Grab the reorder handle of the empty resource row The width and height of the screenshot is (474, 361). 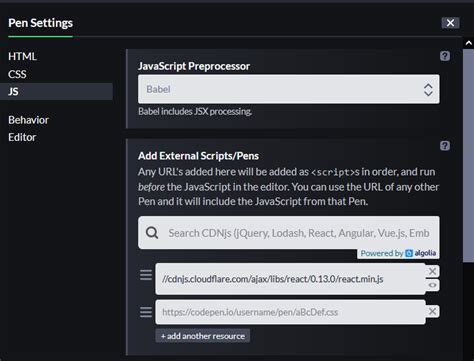(x=146, y=312)
